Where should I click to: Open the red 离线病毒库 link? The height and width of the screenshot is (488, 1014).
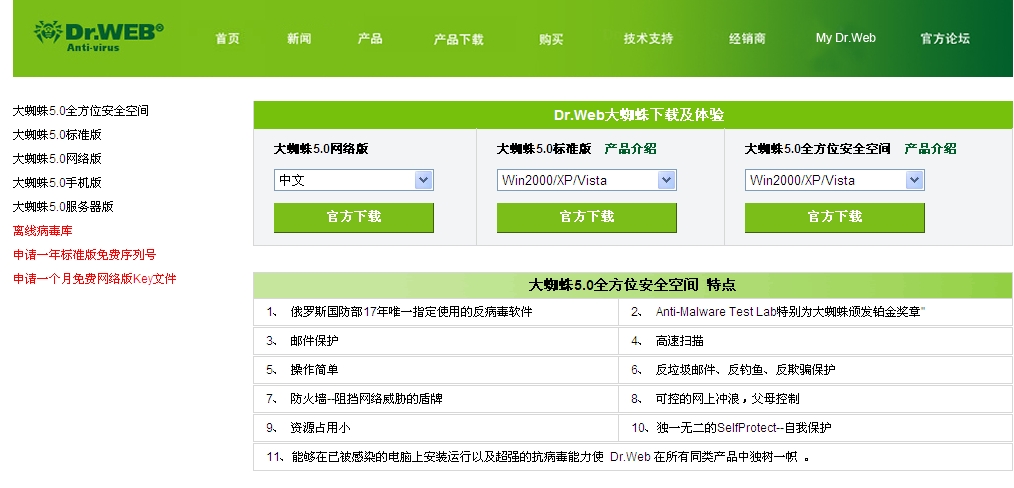pos(43,230)
